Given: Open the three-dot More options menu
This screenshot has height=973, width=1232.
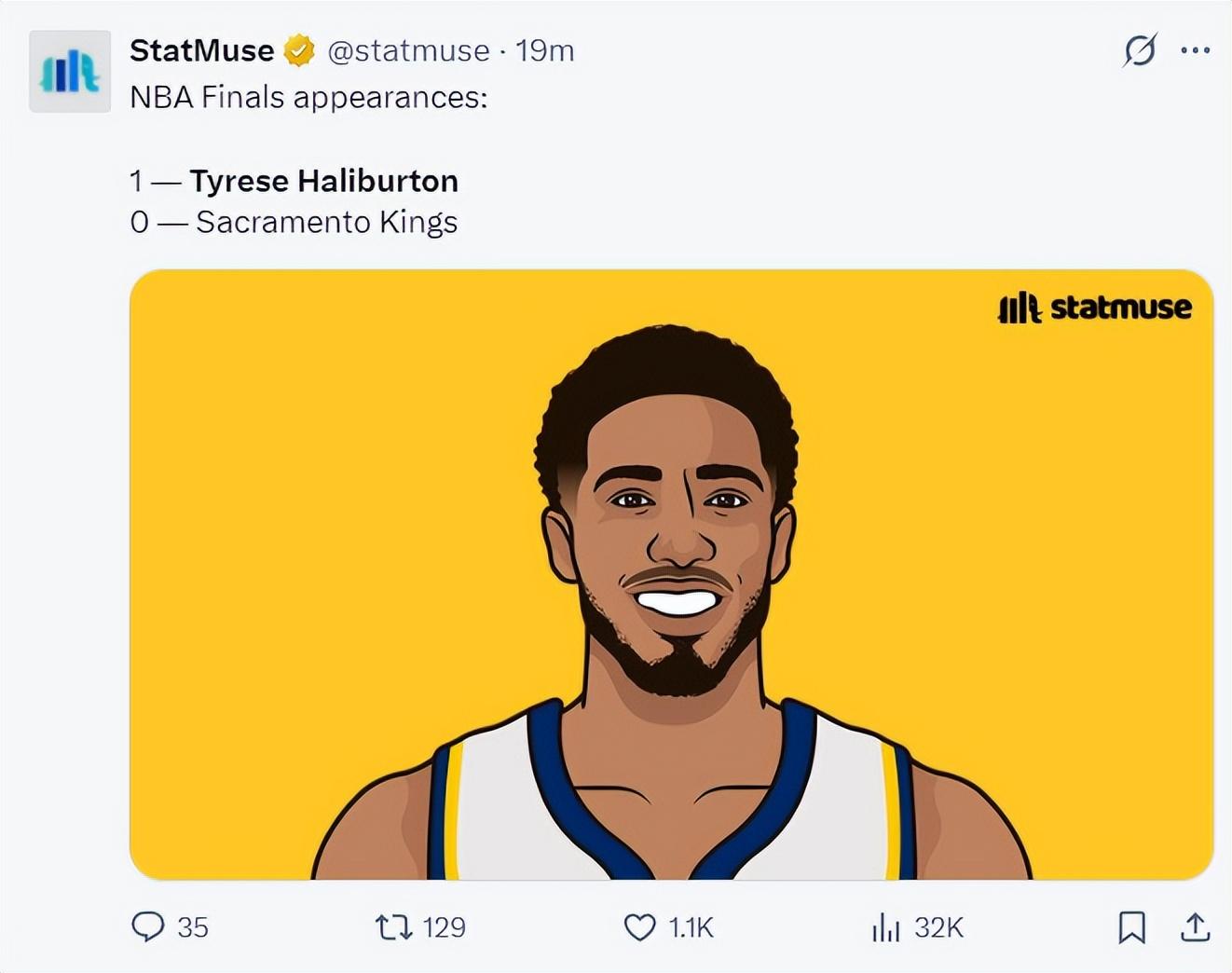Looking at the screenshot, I should click(1195, 50).
